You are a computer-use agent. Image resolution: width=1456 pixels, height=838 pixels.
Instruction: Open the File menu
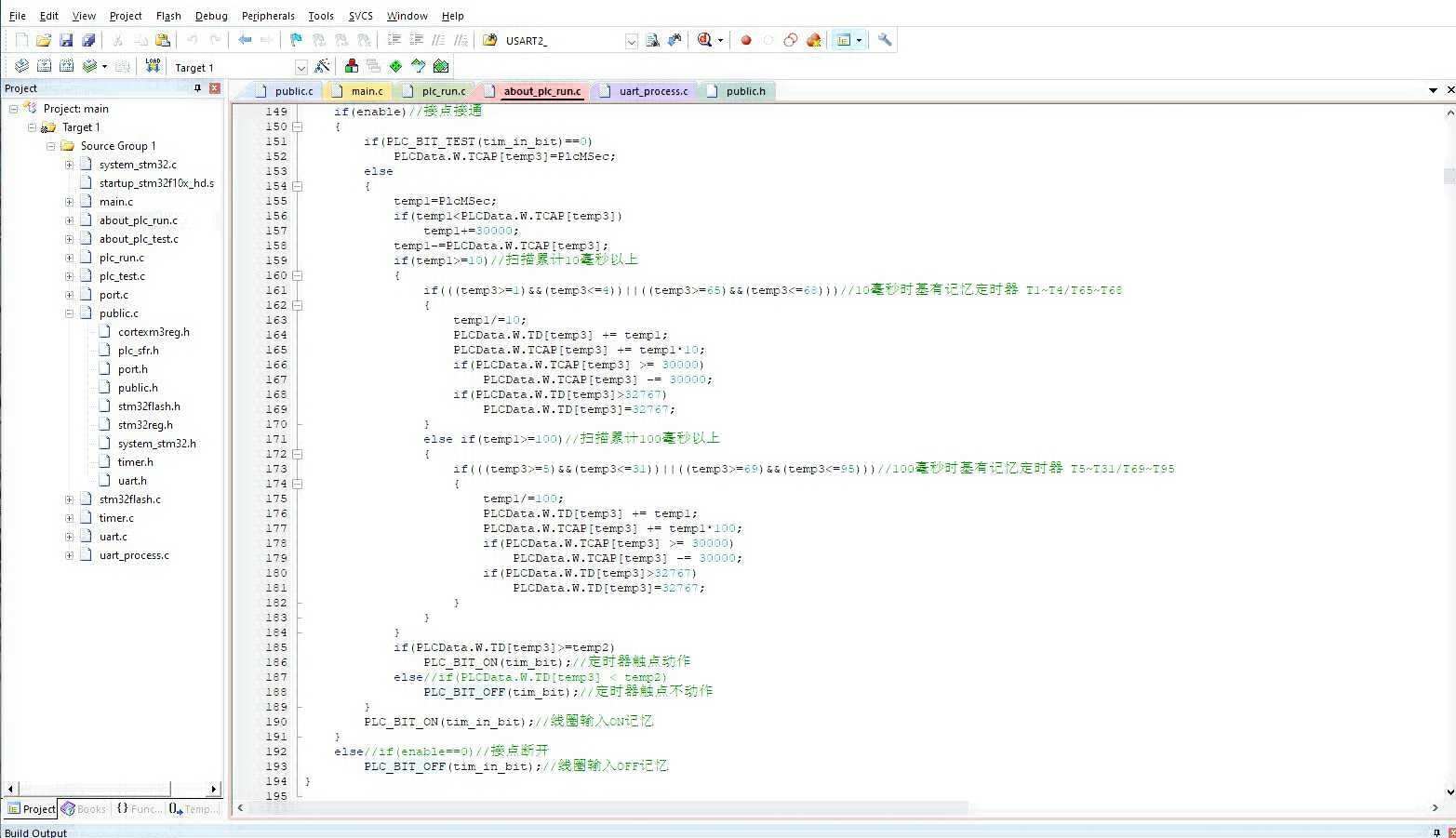(x=18, y=16)
